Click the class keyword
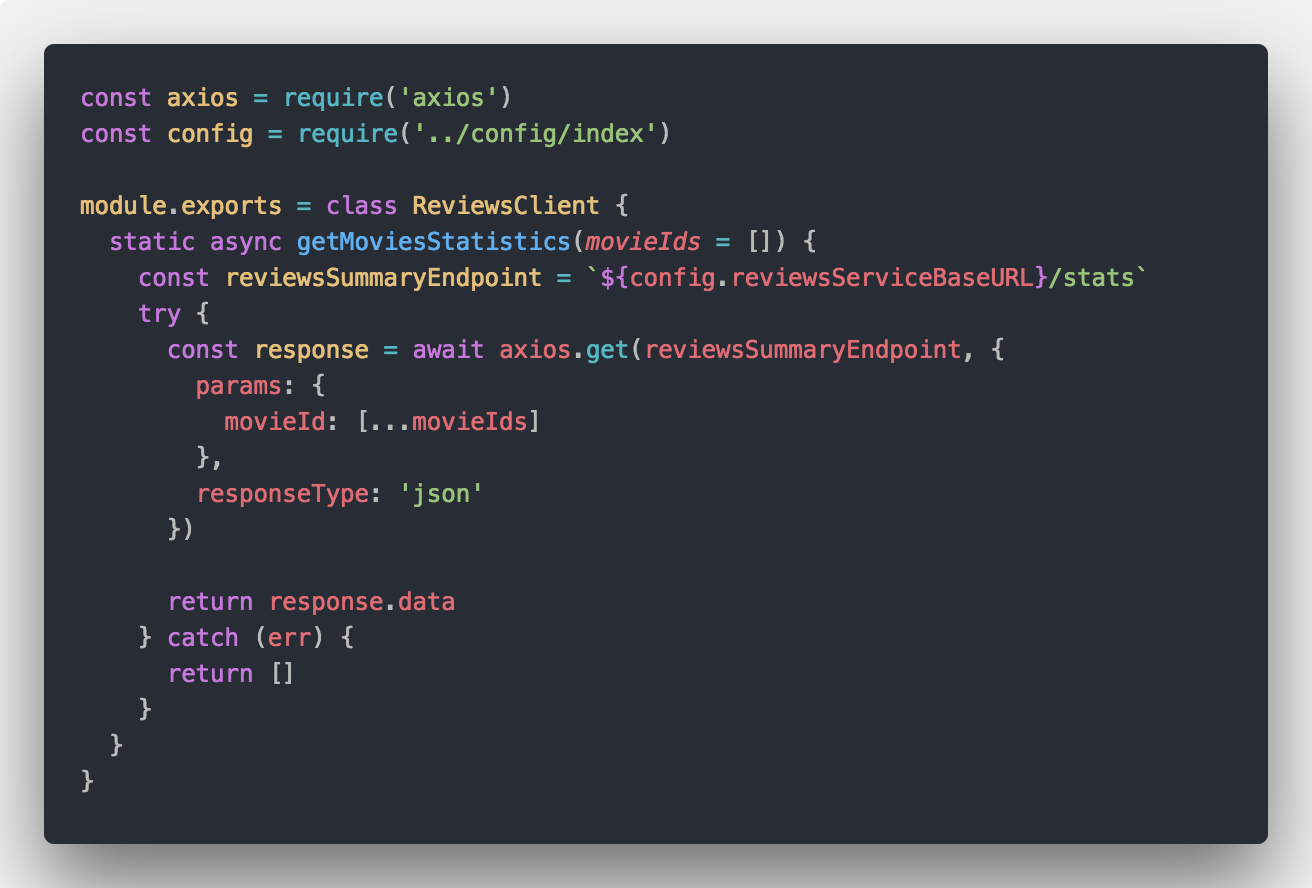 point(362,206)
